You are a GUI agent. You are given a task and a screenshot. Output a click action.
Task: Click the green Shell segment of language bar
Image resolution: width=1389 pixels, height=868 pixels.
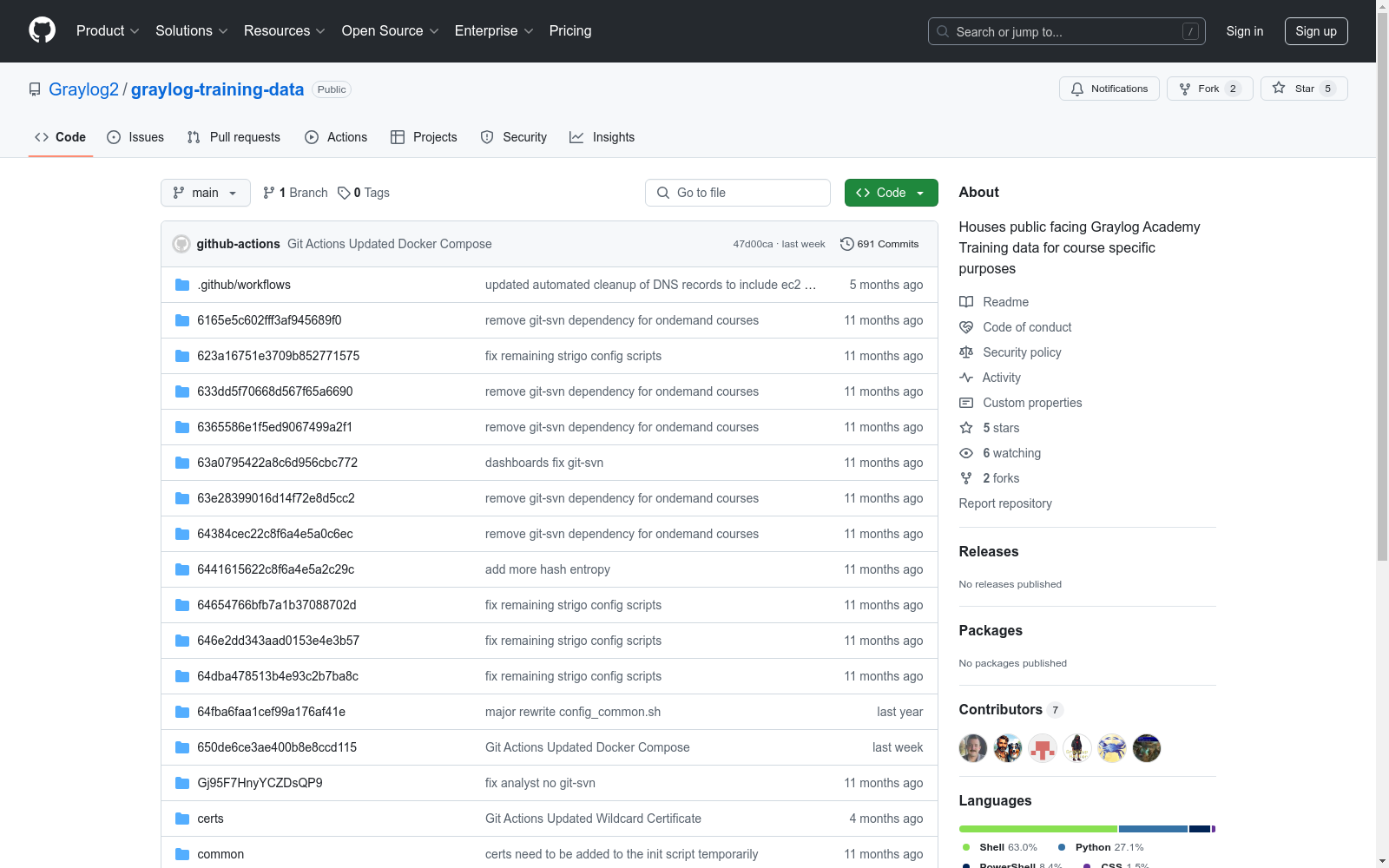click(1038, 829)
